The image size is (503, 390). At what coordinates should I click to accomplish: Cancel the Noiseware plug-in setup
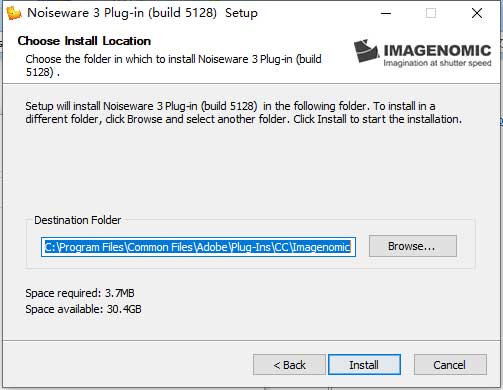450,365
